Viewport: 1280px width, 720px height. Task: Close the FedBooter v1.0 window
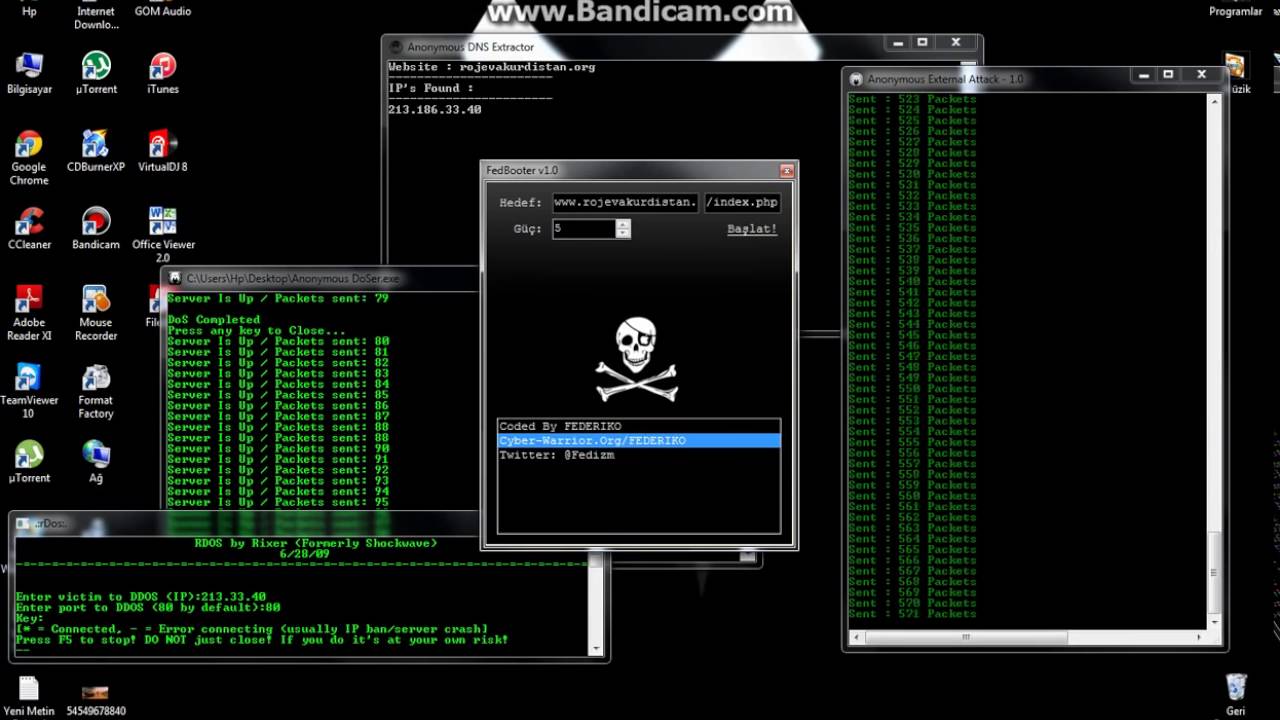coord(786,171)
